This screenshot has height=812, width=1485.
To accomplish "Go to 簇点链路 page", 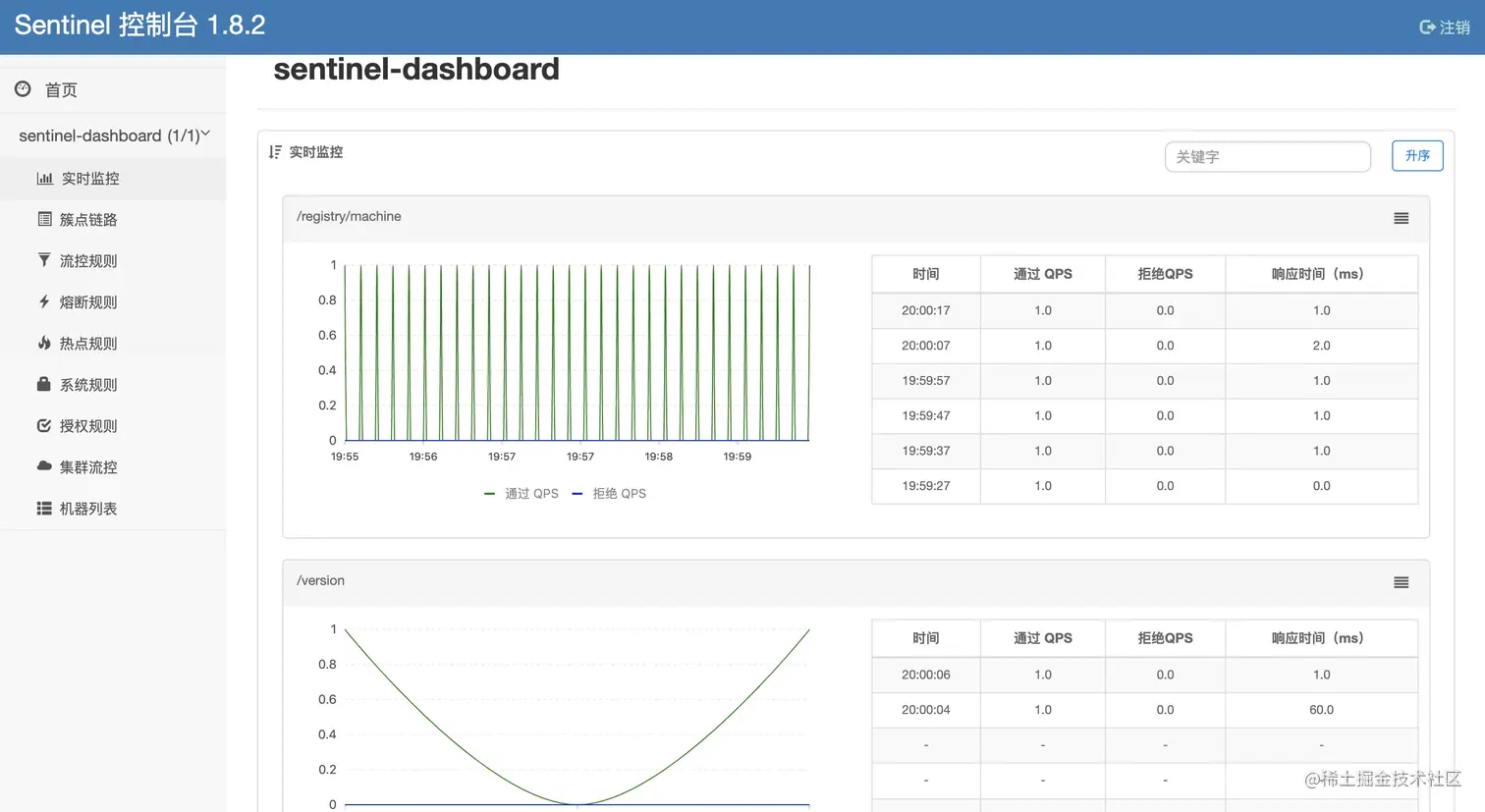I will tap(113, 219).
